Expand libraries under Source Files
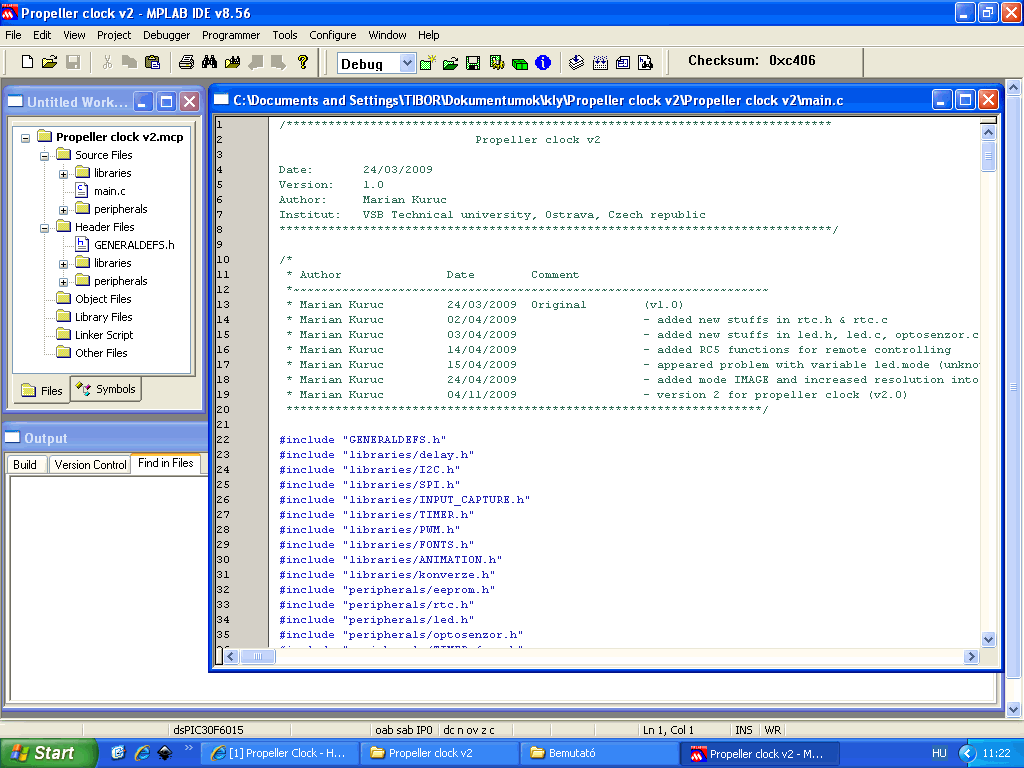 pos(63,174)
